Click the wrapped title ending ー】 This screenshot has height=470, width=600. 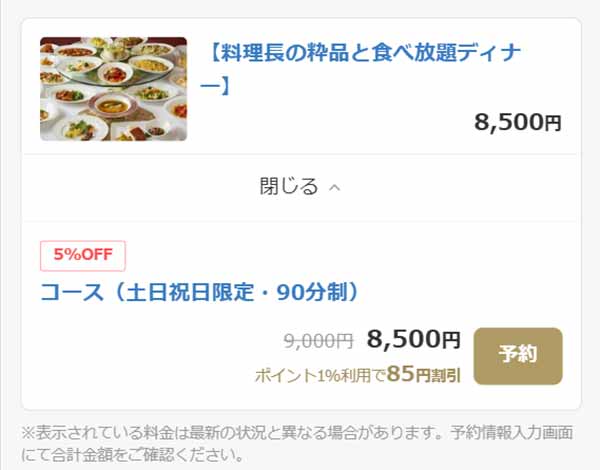[x=215, y=86]
